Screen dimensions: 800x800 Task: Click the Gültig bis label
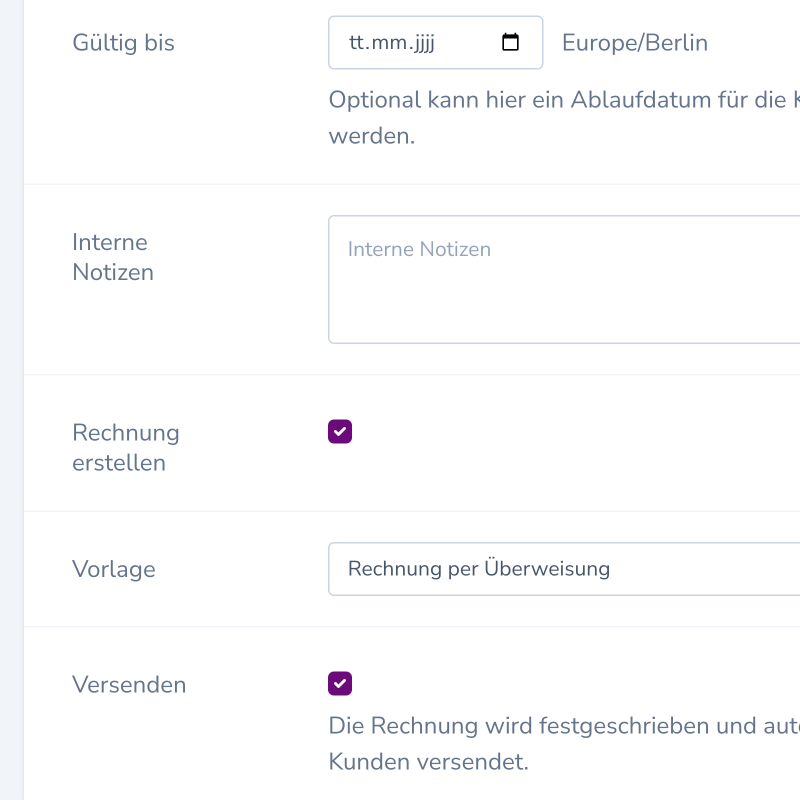pyautogui.click(x=123, y=43)
